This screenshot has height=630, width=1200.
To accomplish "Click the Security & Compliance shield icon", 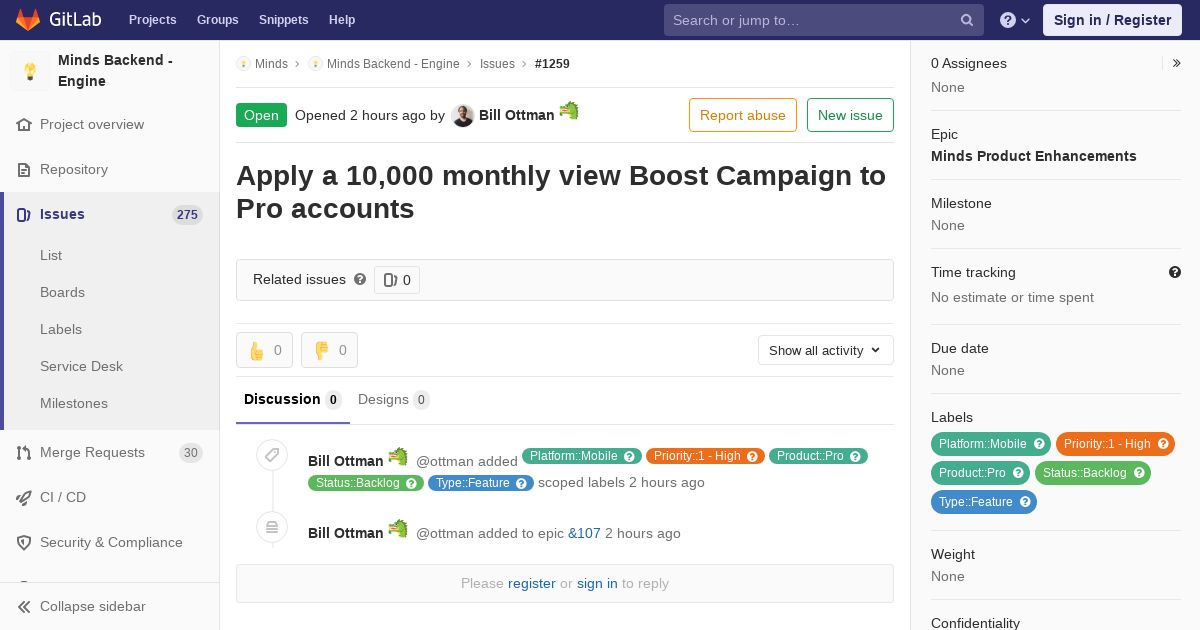I will point(24,543).
